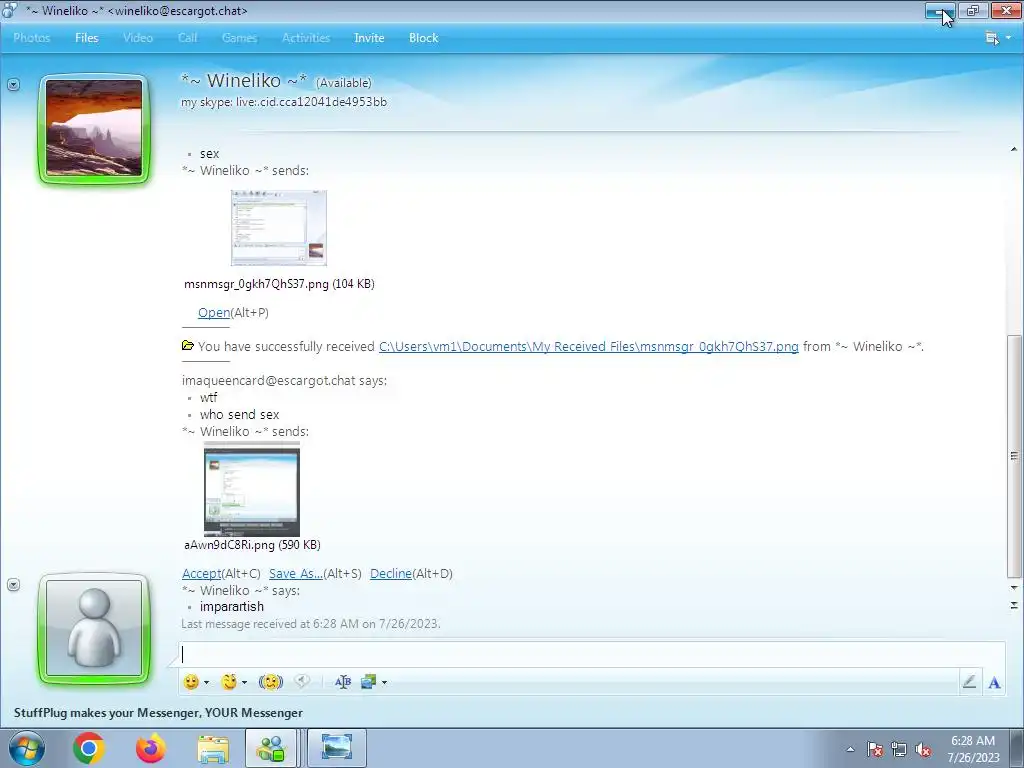This screenshot has height=768, width=1024.
Task: Open the wink picker icon
Action: [x=229, y=682]
